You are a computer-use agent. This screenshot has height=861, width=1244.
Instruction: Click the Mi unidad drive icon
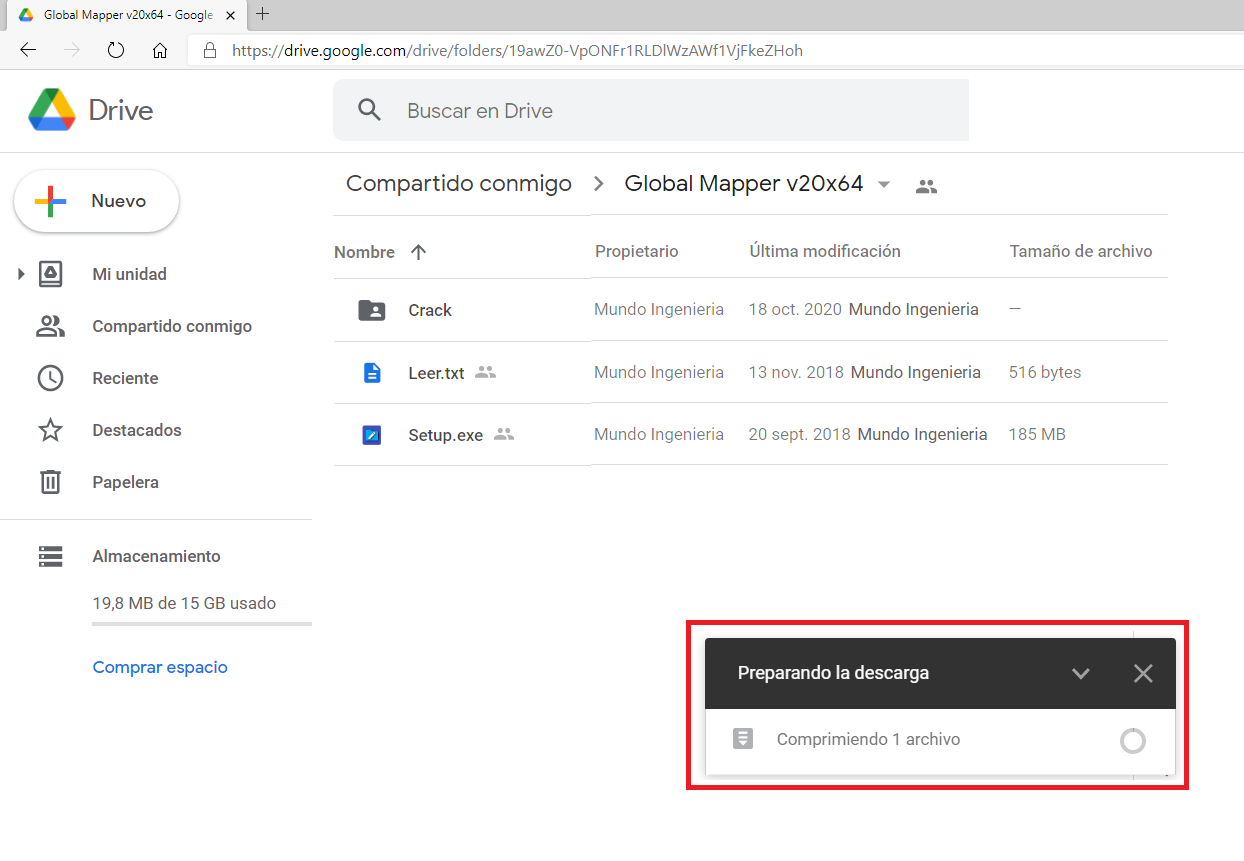point(50,274)
